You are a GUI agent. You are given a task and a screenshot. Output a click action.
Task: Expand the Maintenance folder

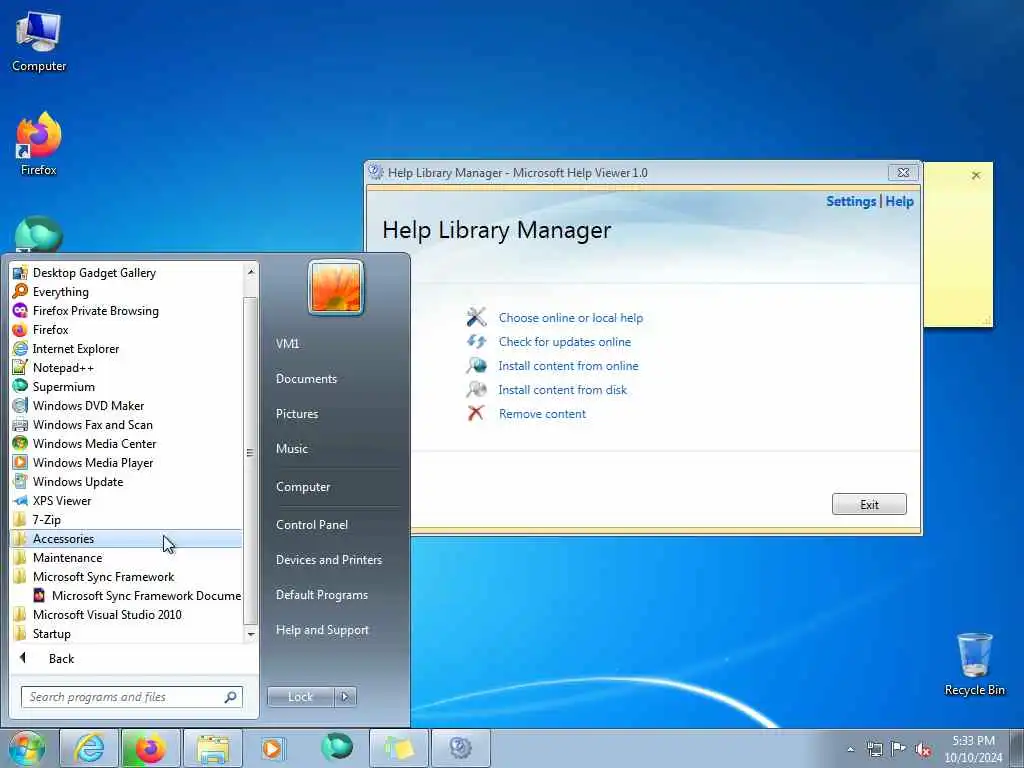click(x=127, y=558)
